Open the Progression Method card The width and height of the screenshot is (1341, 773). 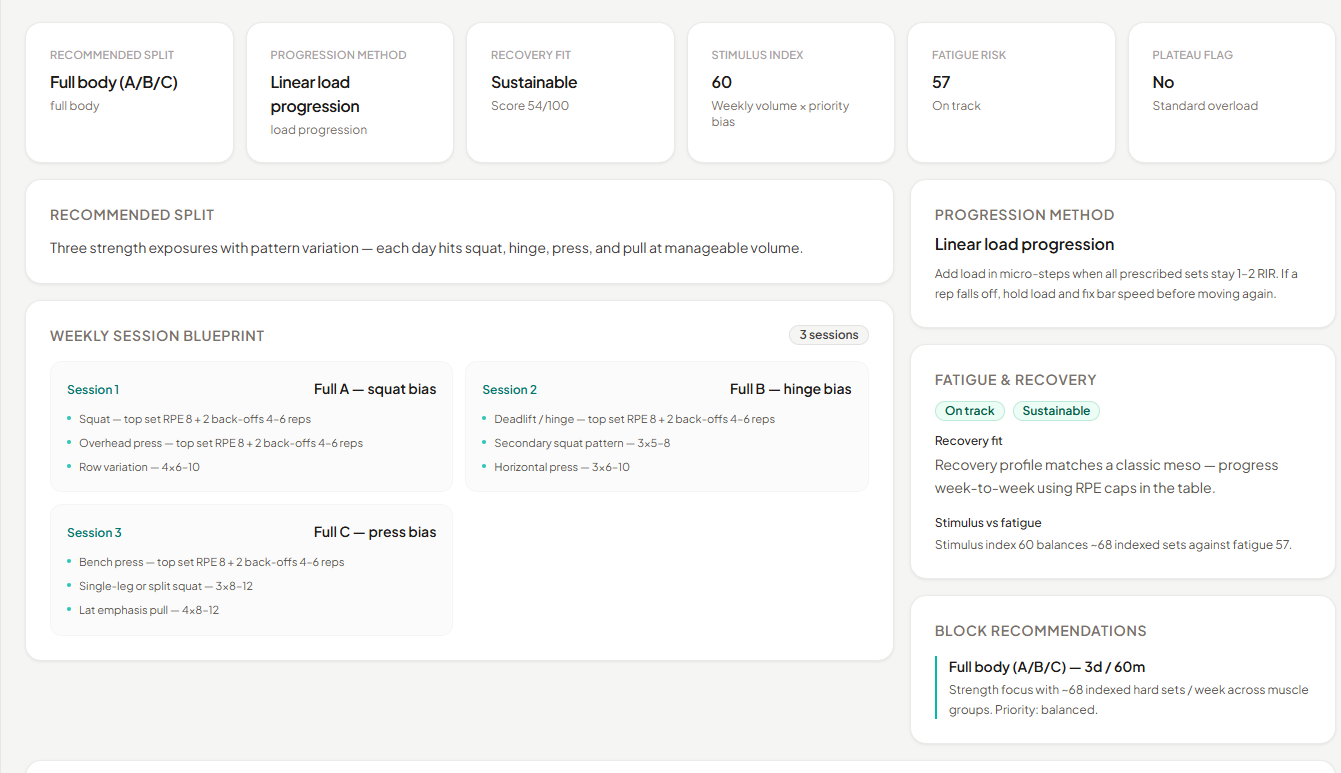point(349,92)
